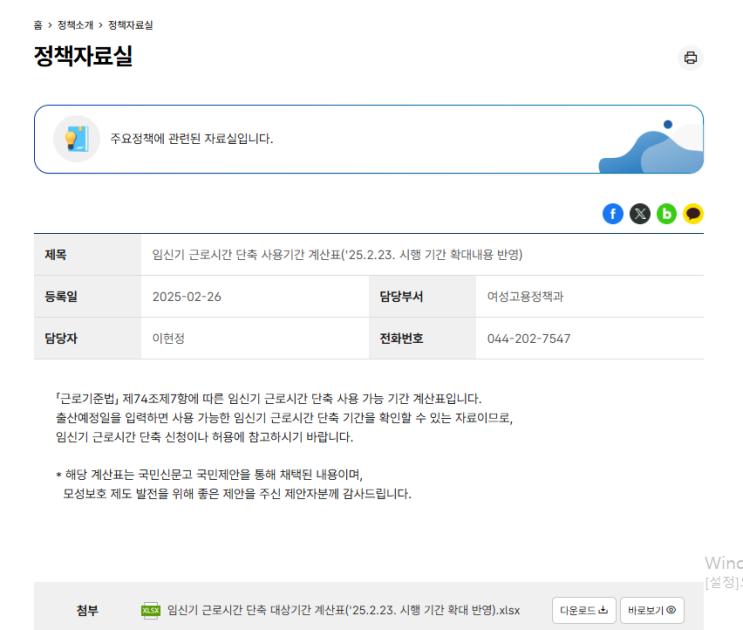Image resolution: width=743 pixels, height=630 pixels.
Task: Click the registration date 2025-02-26
Action: [187, 297]
